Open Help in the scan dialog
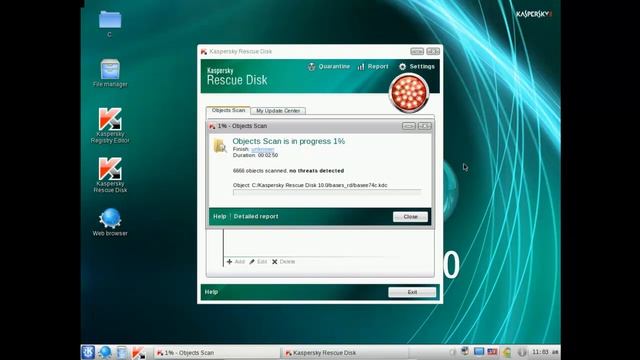The height and width of the screenshot is (360, 640). (x=220, y=216)
